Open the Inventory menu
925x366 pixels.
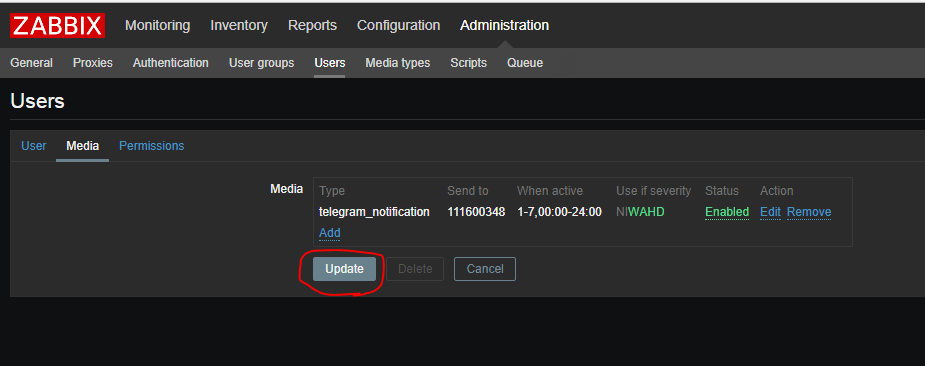tap(239, 25)
